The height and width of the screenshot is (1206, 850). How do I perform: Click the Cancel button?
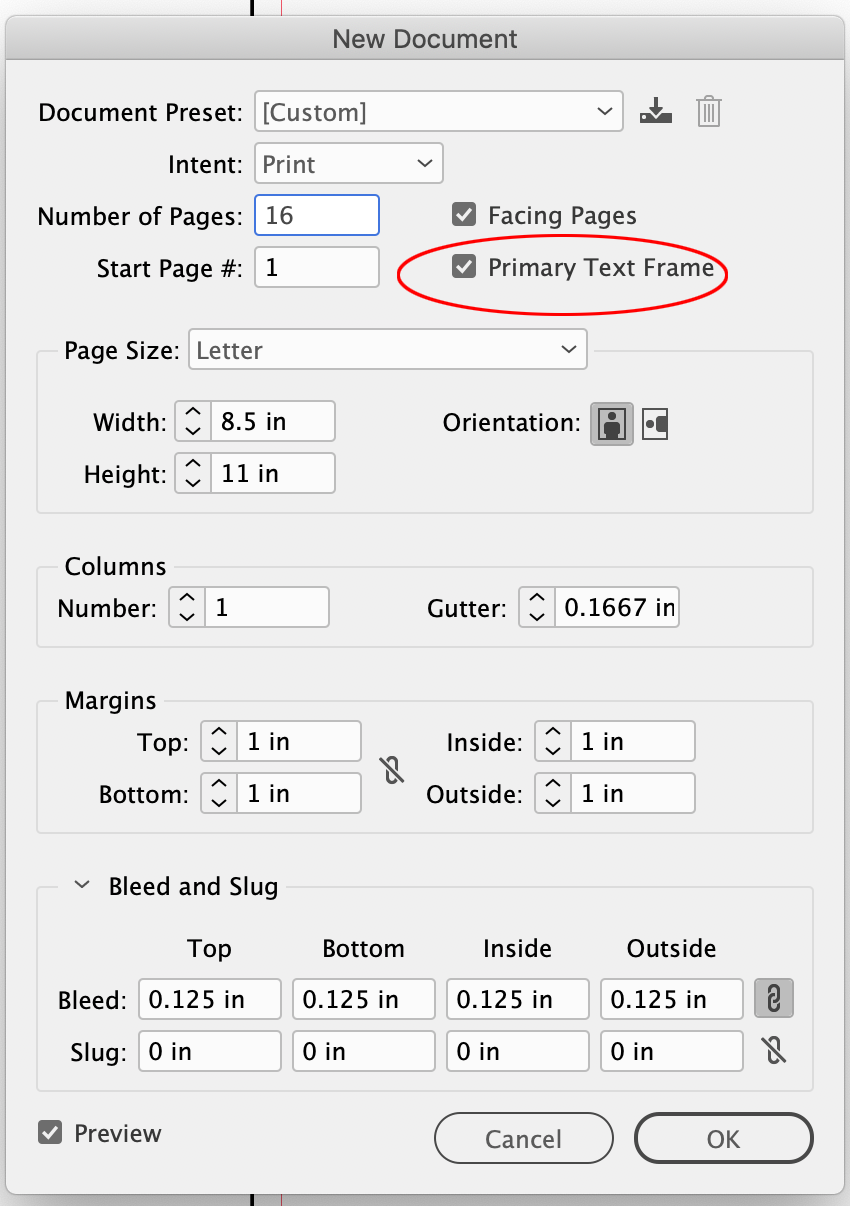523,1138
